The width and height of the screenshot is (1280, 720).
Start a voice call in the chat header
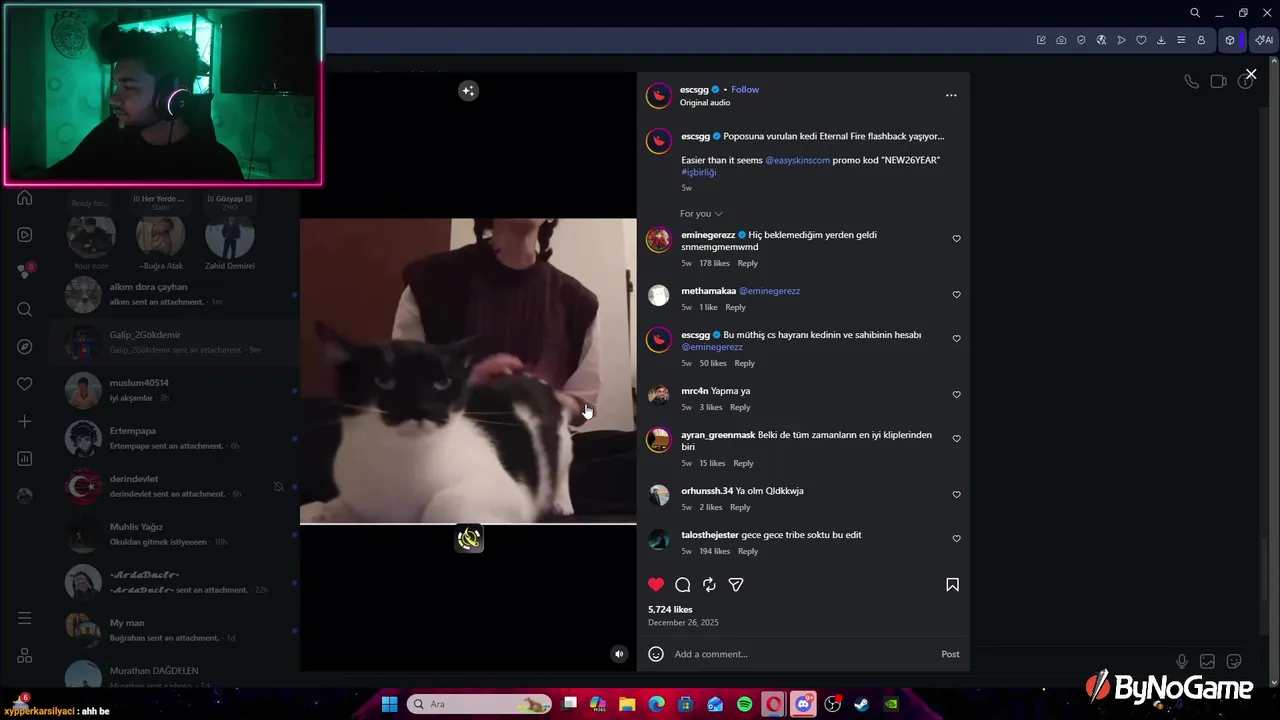click(x=1191, y=82)
